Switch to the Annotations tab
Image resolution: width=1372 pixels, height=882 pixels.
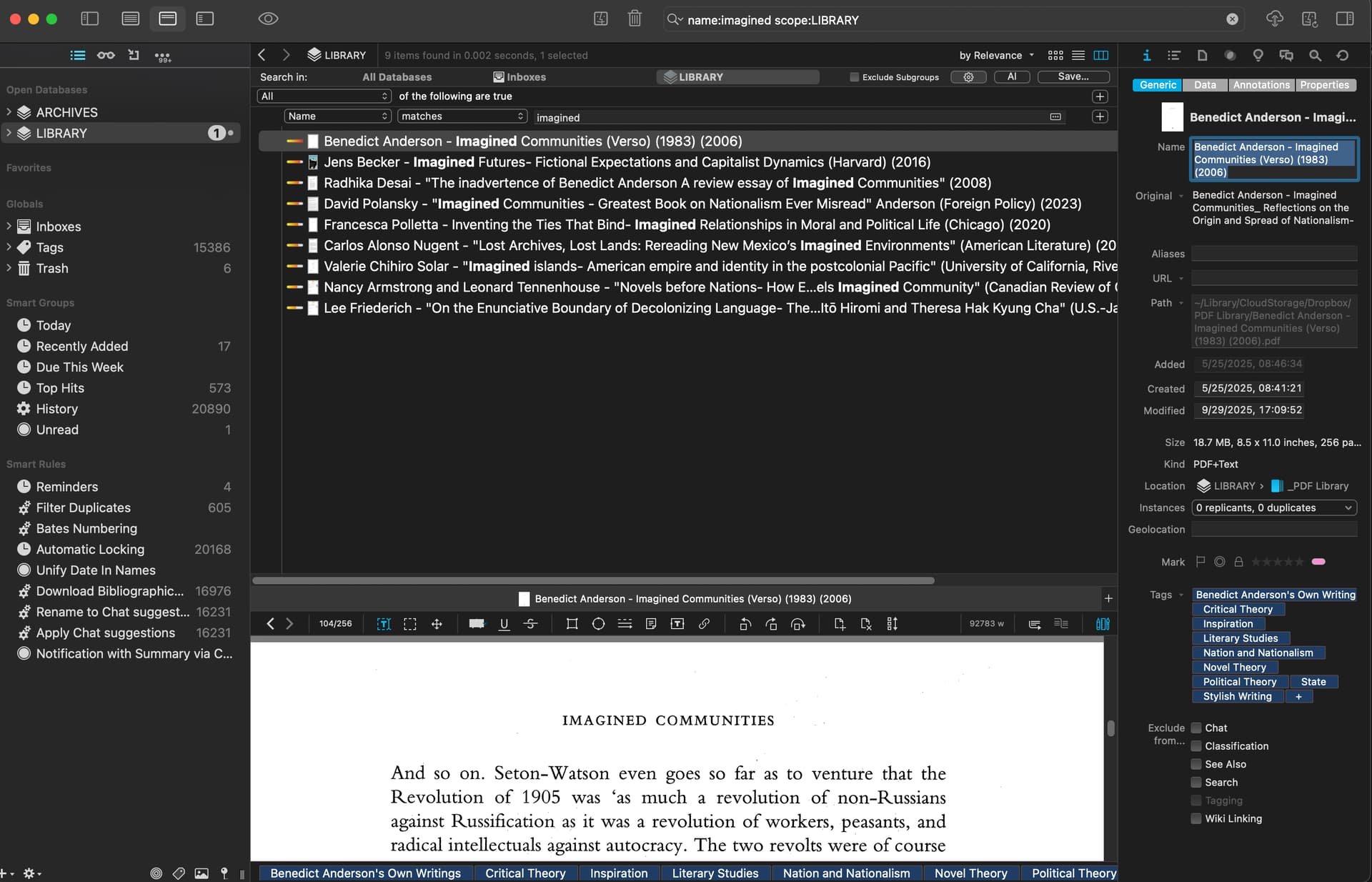pyautogui.click(x=1261, y=85)
